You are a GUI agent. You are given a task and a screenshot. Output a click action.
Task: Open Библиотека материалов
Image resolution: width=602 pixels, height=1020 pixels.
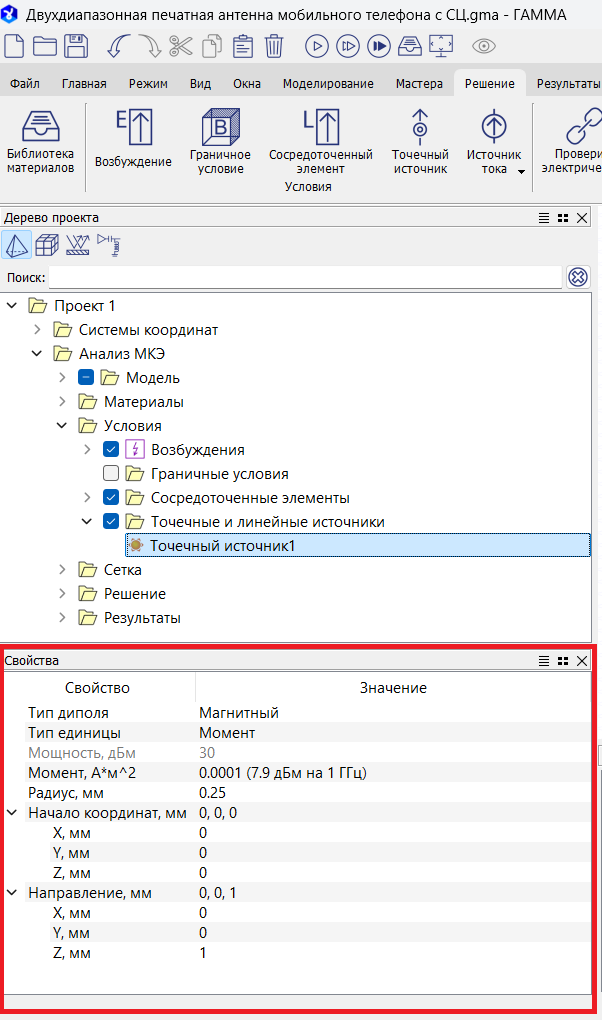click(41, 143)
